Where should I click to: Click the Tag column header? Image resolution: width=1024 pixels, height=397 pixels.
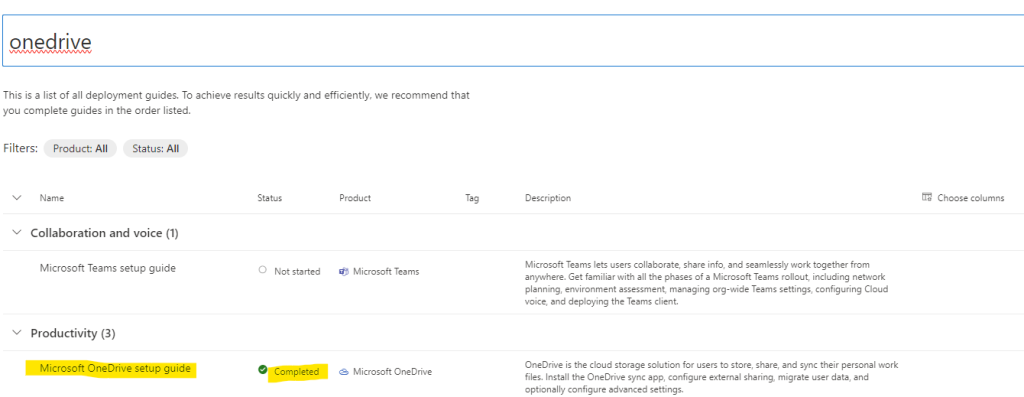pos(472,198)
